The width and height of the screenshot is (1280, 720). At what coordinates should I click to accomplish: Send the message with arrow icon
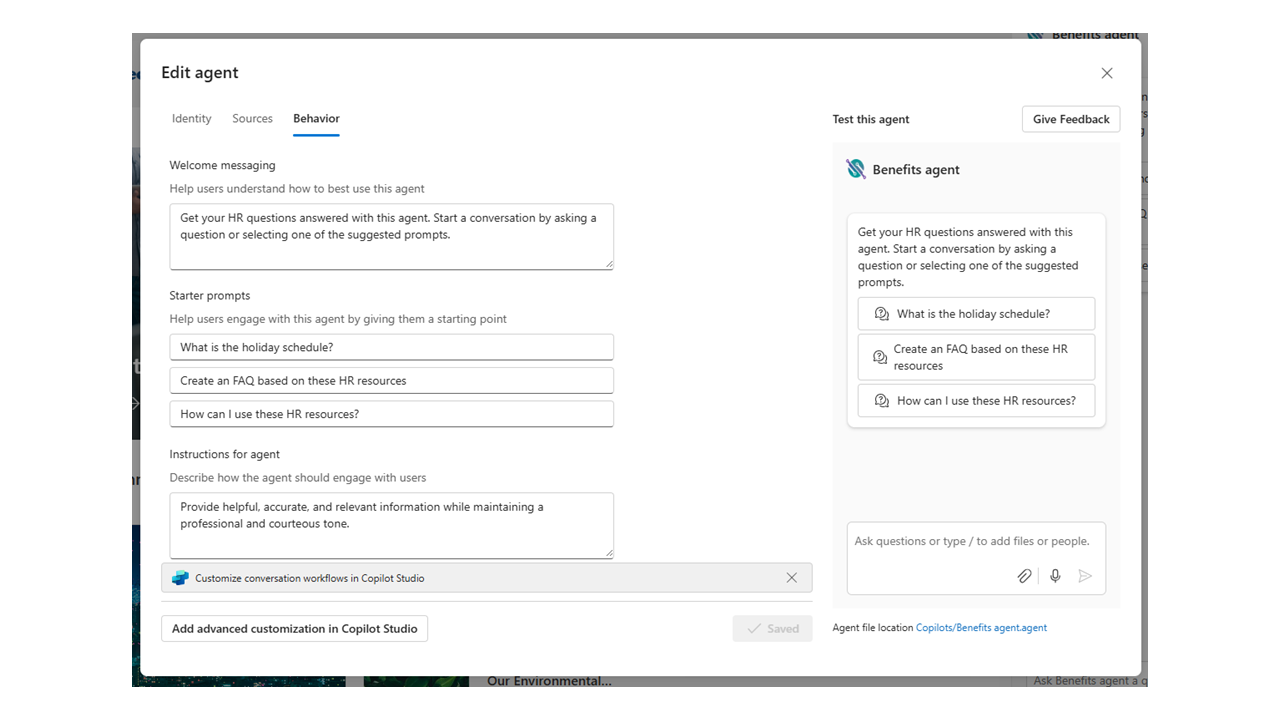[x=1085, y=576]
